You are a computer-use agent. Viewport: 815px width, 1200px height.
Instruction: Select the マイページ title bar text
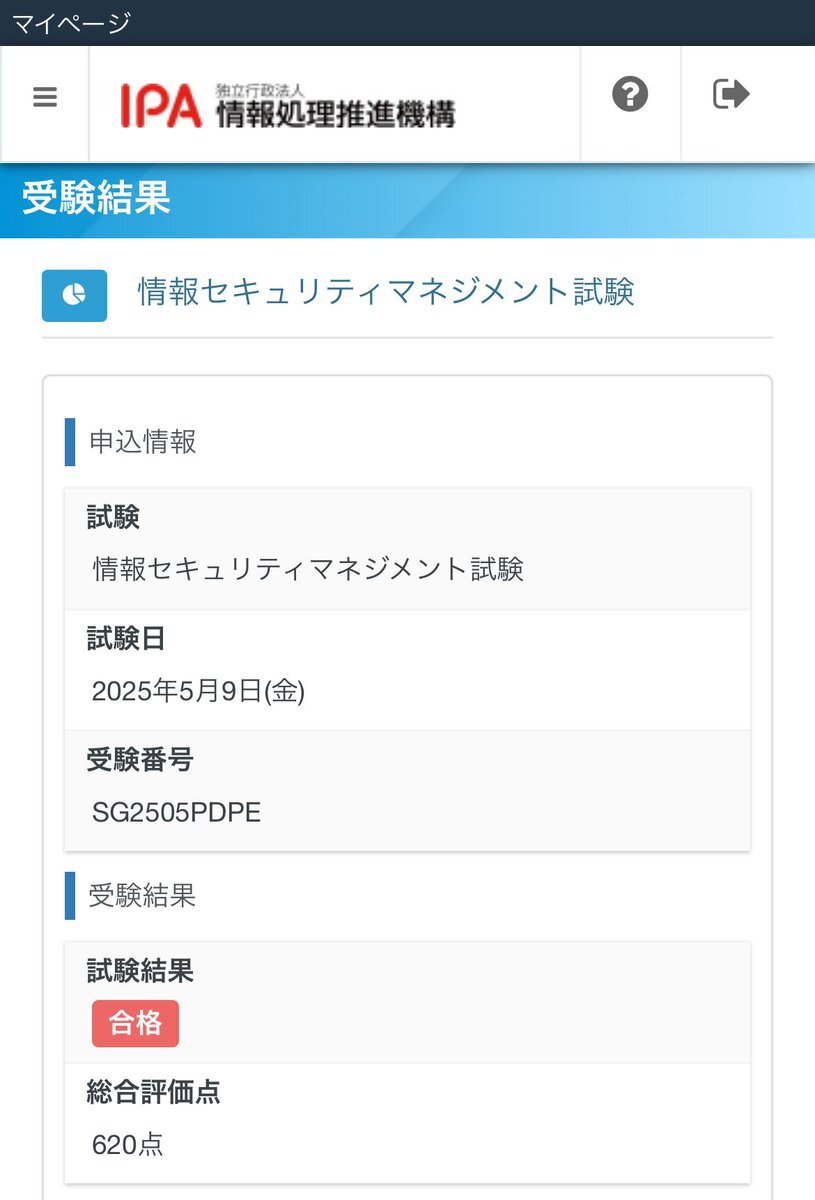[71, 22]
